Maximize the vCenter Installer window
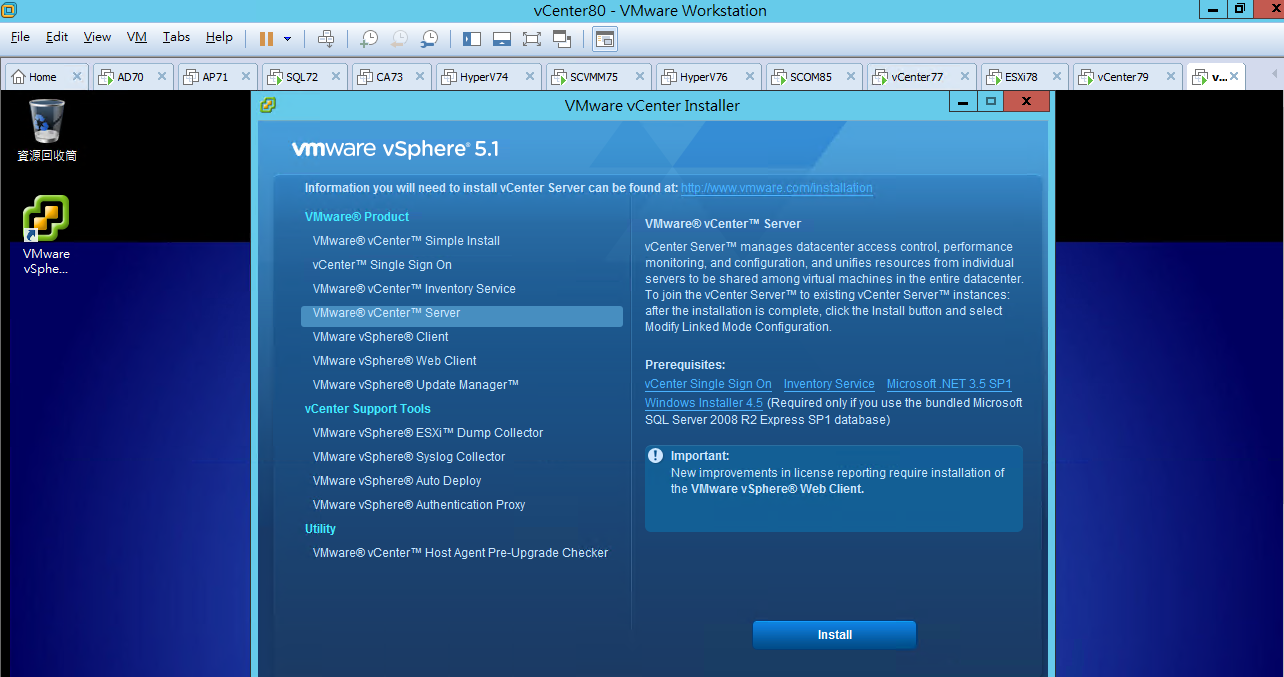Screen dimensions: 1284x677 (991, 102)
